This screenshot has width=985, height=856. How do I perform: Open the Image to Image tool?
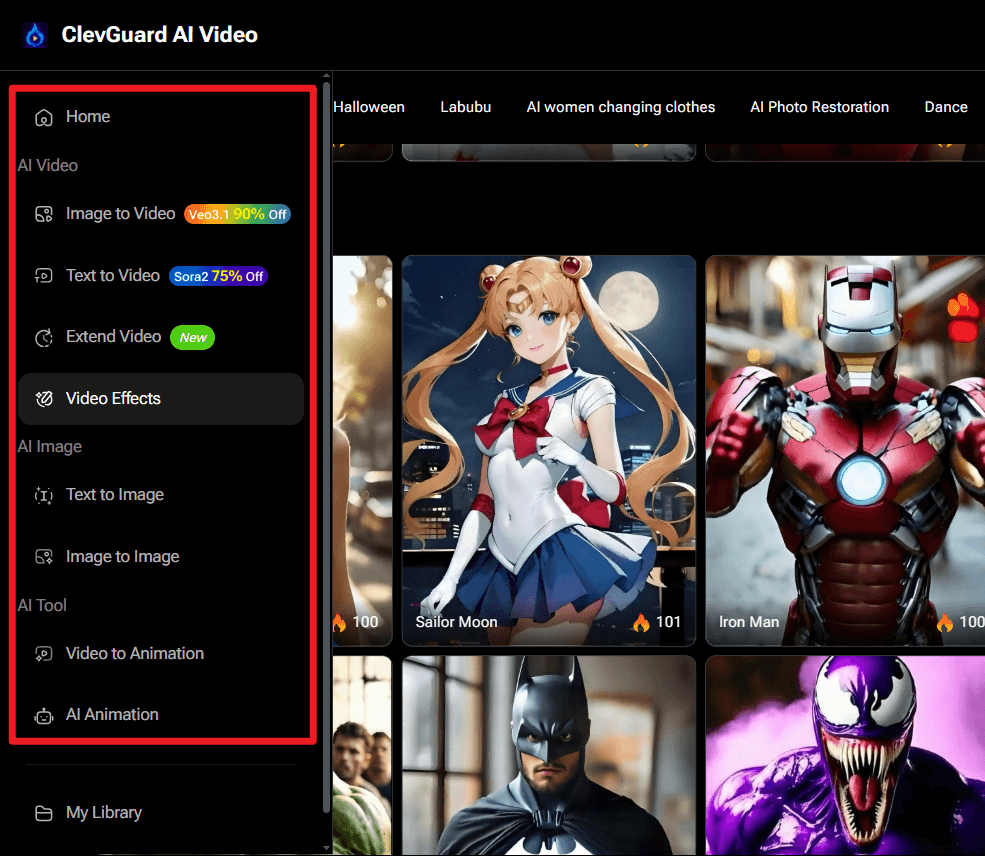[x=121, y=556]
